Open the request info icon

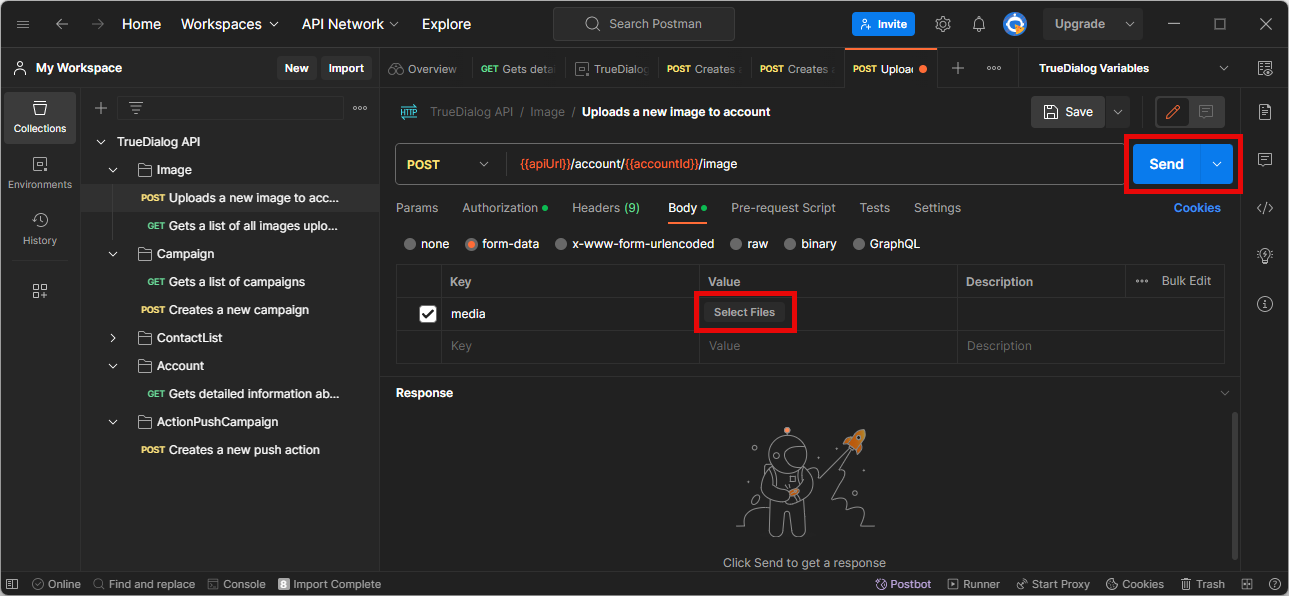[1265, 304]
